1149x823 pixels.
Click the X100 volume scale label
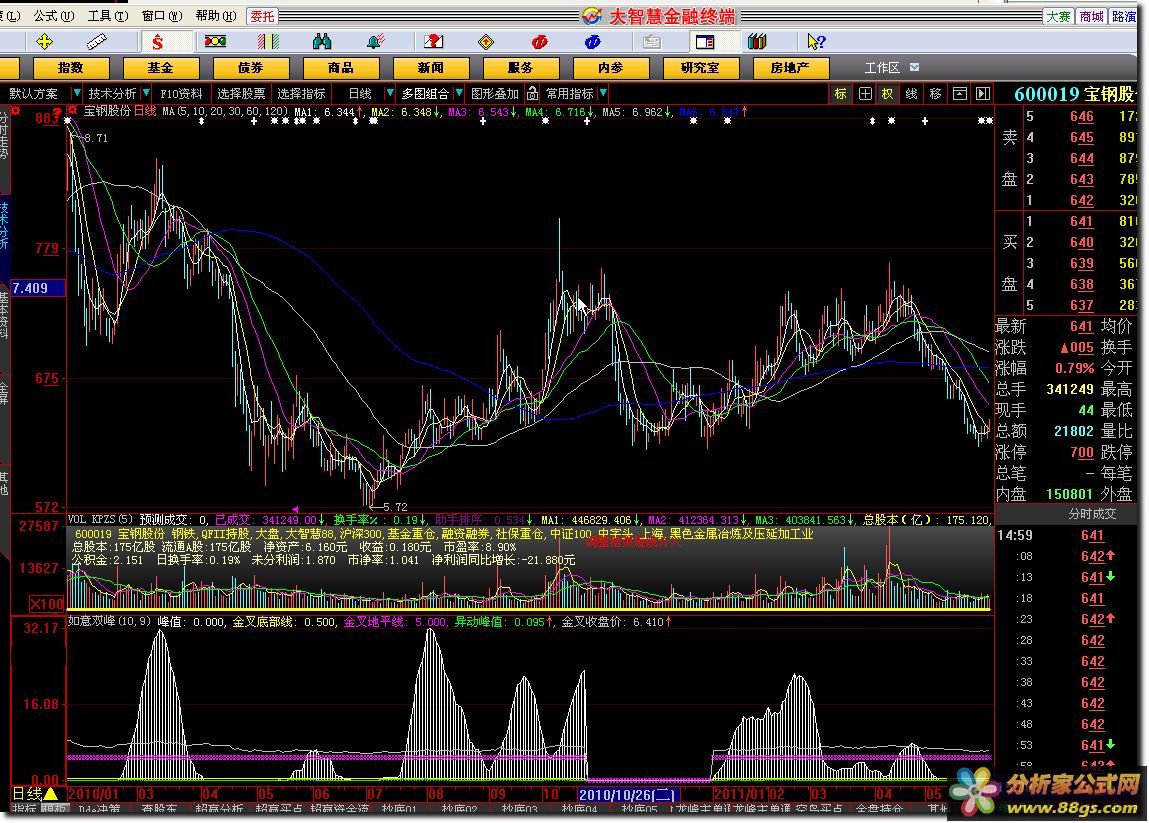(x=47, y=604)
